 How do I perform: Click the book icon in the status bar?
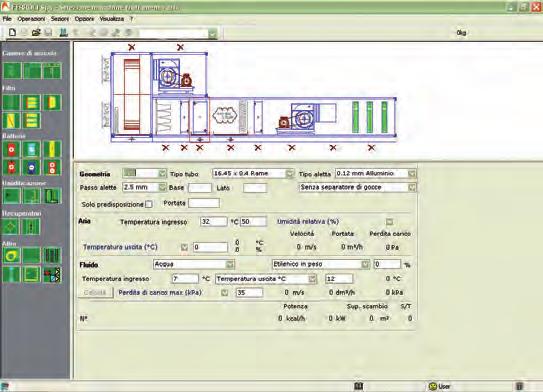pos(359,386)
